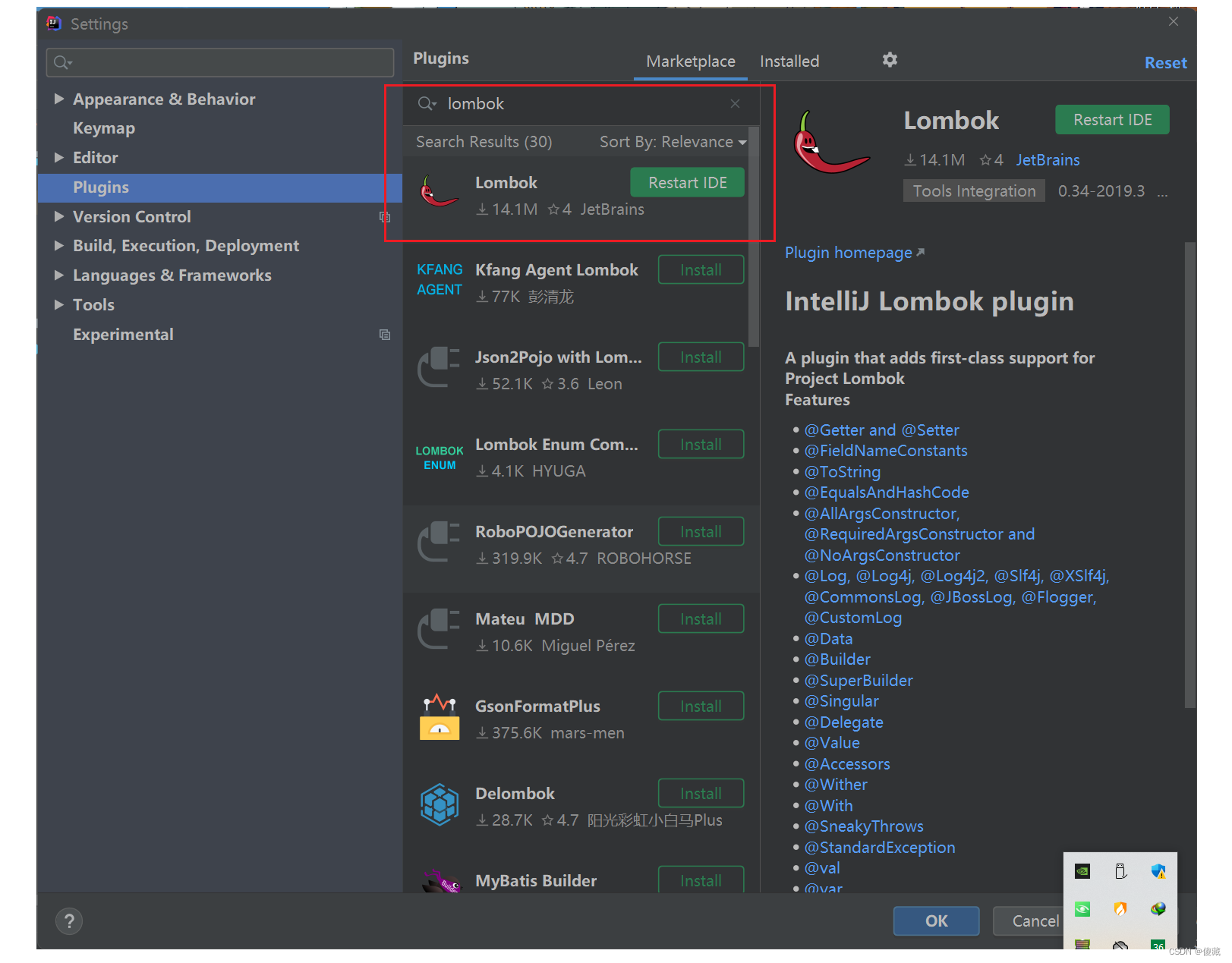
Task: Click the large Lombok chili icon in details
Action: pos(831,143)
